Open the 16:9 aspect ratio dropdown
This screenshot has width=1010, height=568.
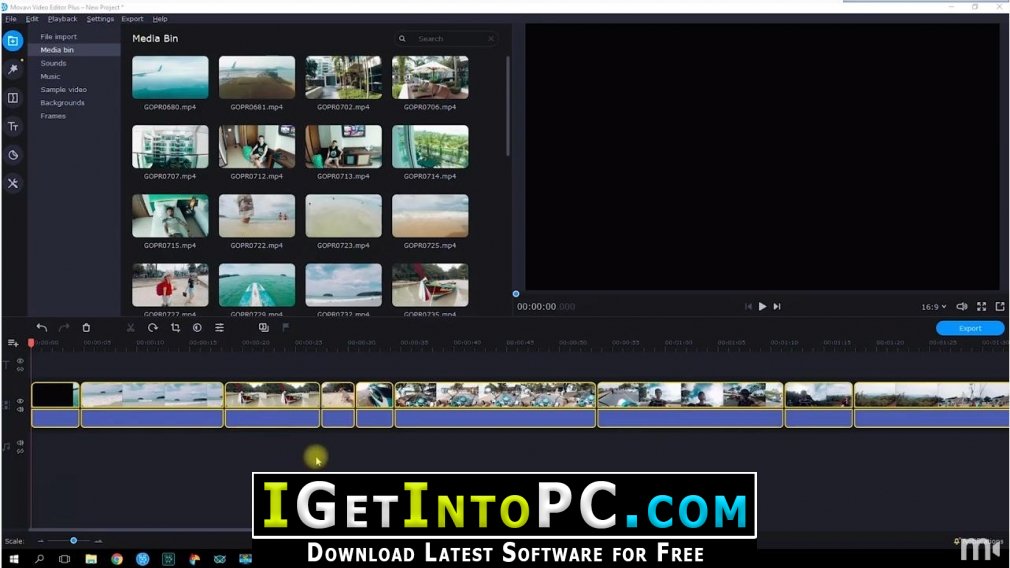933,307
